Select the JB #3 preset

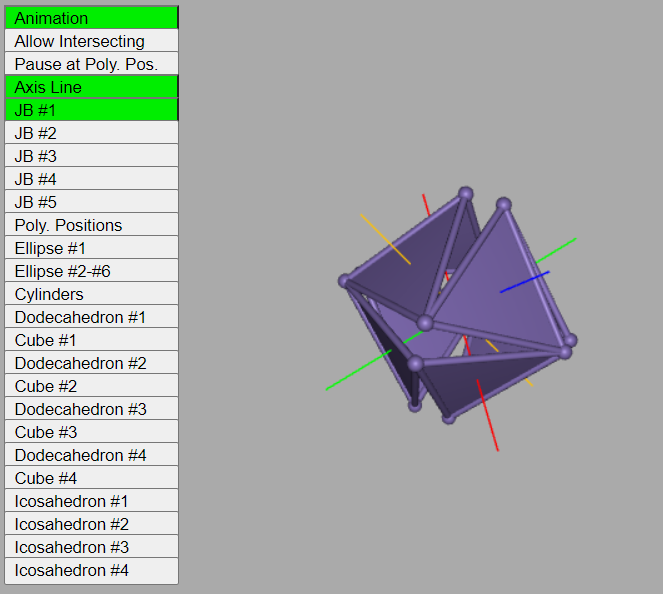tap(91, 156)
